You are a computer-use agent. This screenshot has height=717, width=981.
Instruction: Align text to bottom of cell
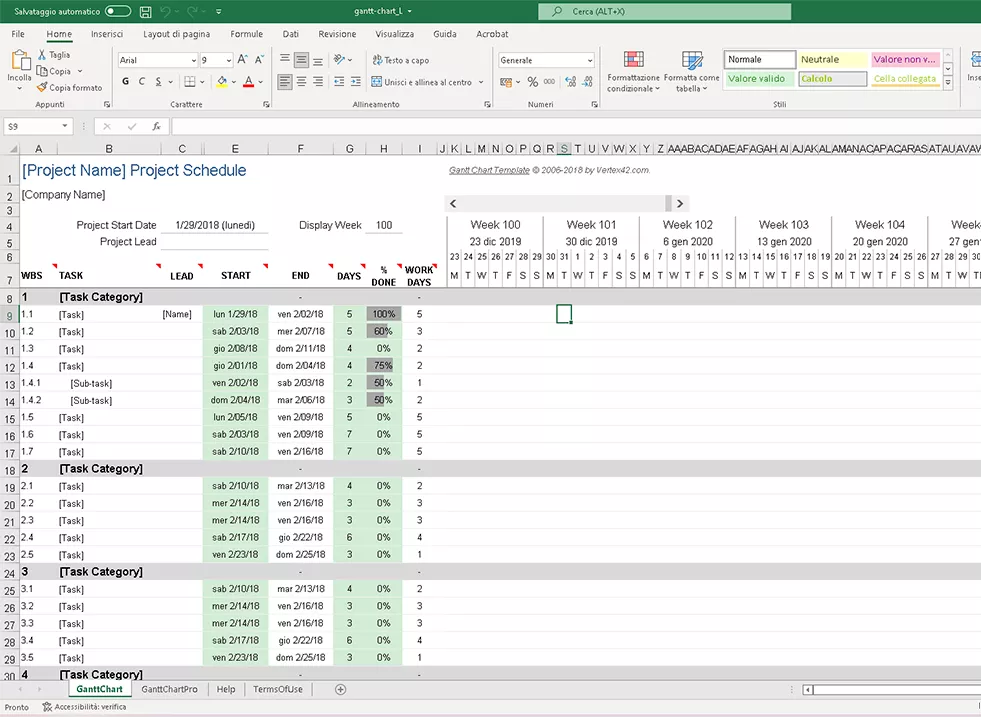[x=318, y=60]
